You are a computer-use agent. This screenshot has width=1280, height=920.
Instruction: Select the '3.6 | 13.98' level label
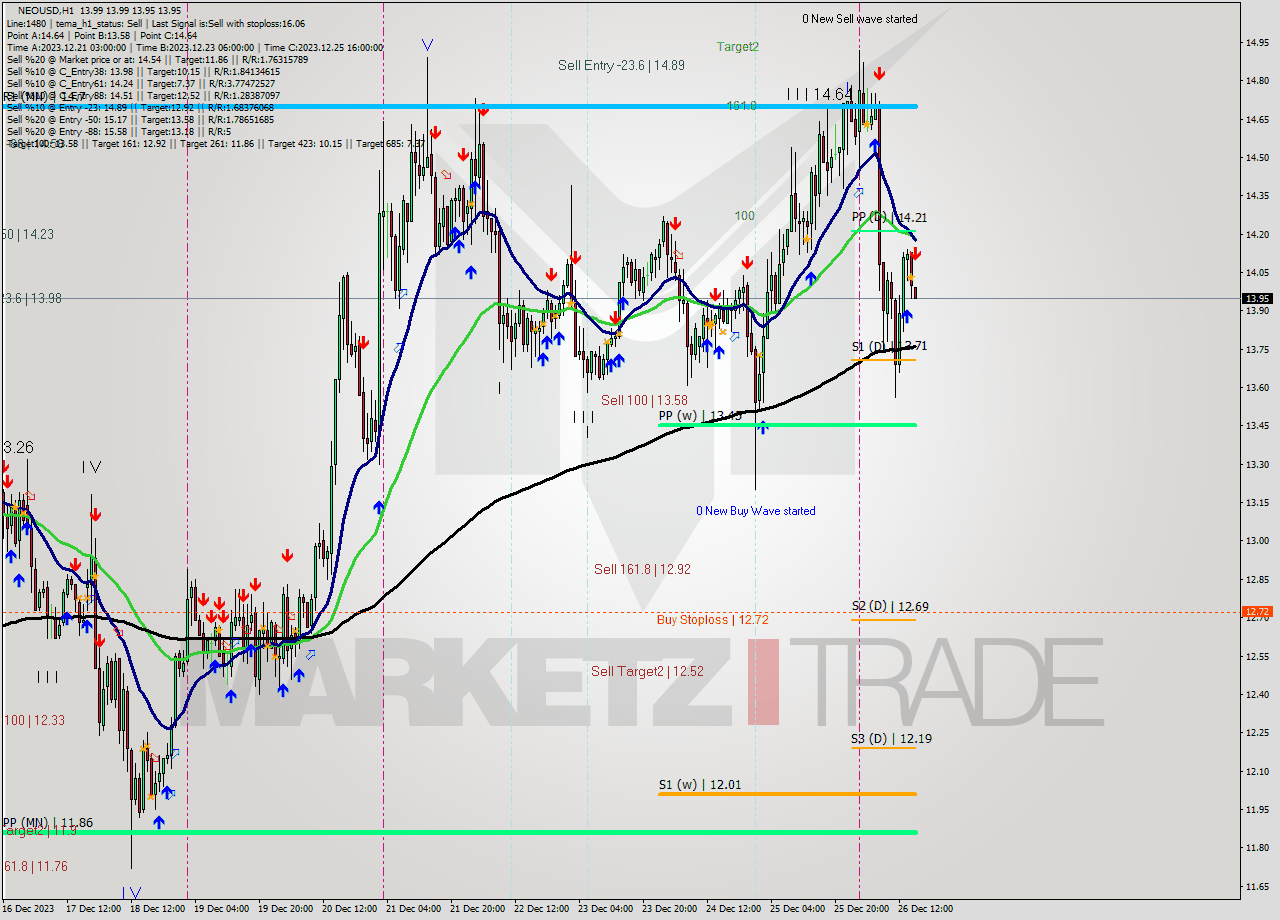[31, 298]
